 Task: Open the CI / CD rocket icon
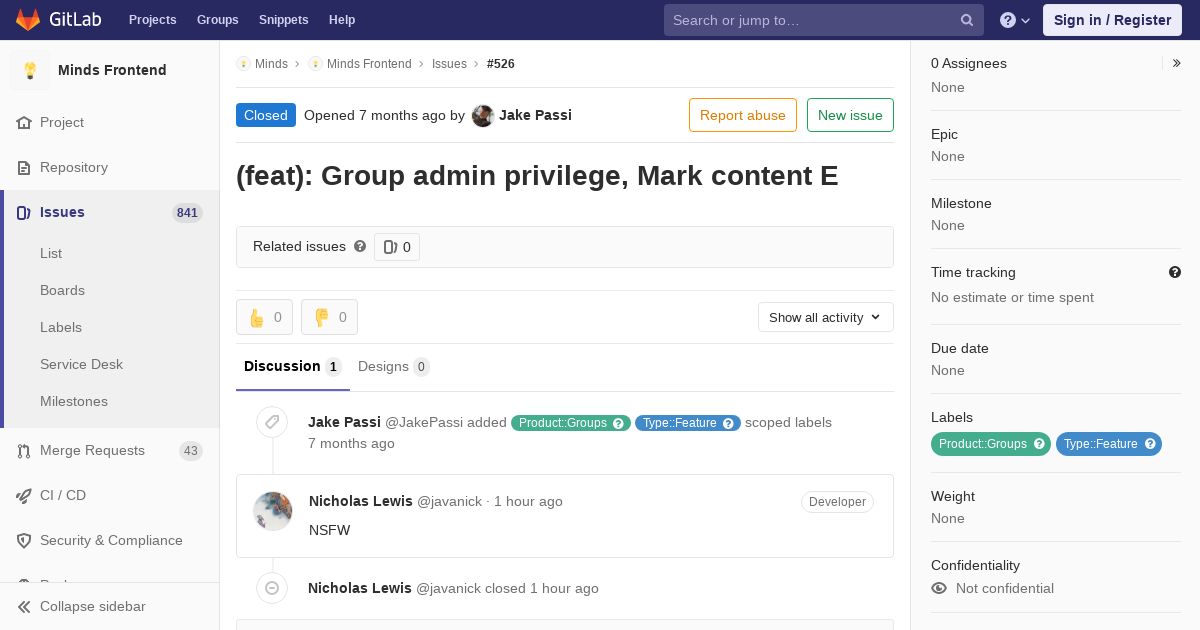pyautogui.click(x=24, y=496)
